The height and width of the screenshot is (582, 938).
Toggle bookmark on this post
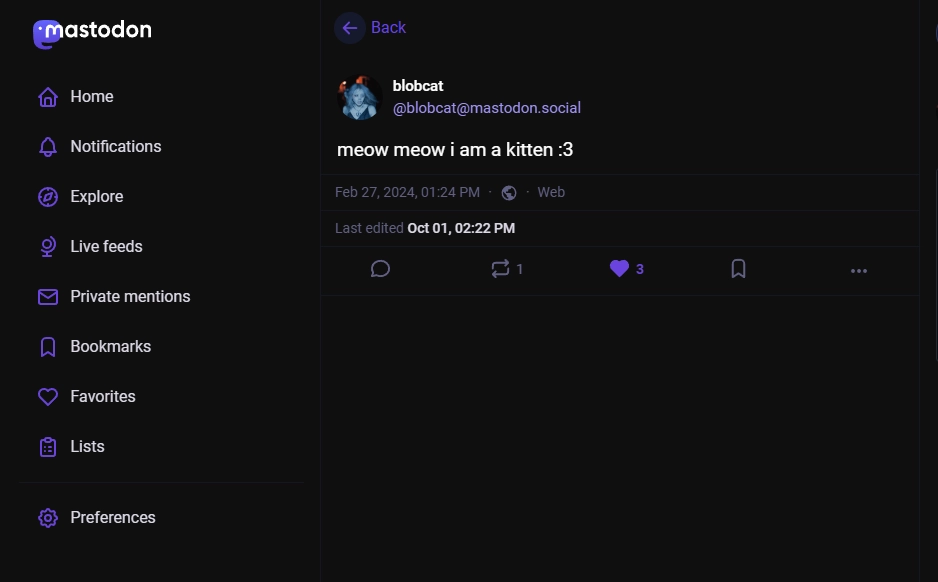point(738,269)
